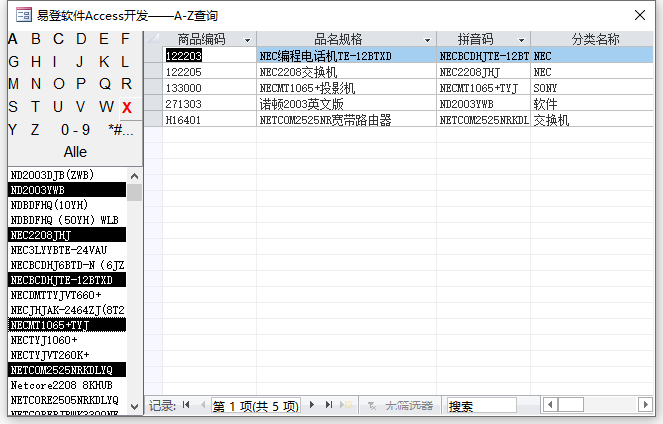Filter by letter S

click(13, 107)
